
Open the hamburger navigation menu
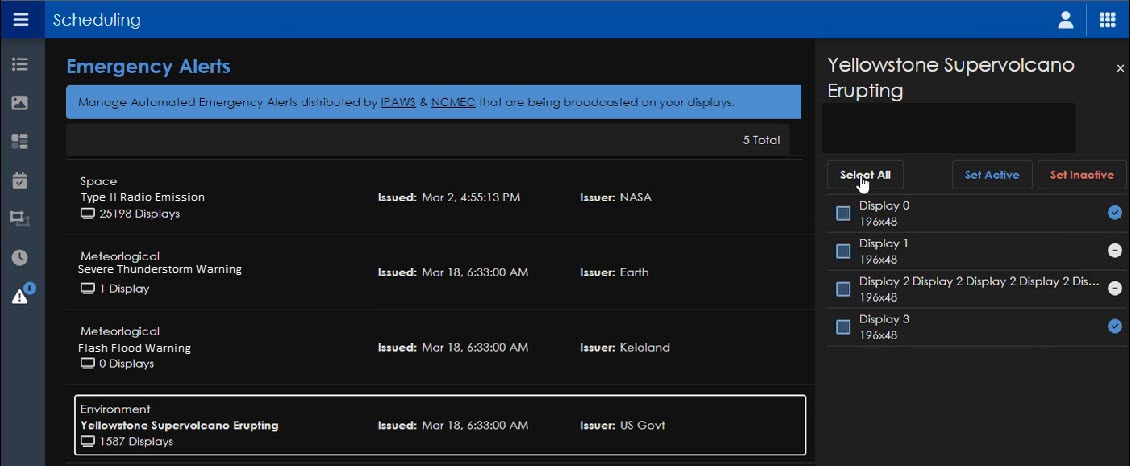(21, 19)
